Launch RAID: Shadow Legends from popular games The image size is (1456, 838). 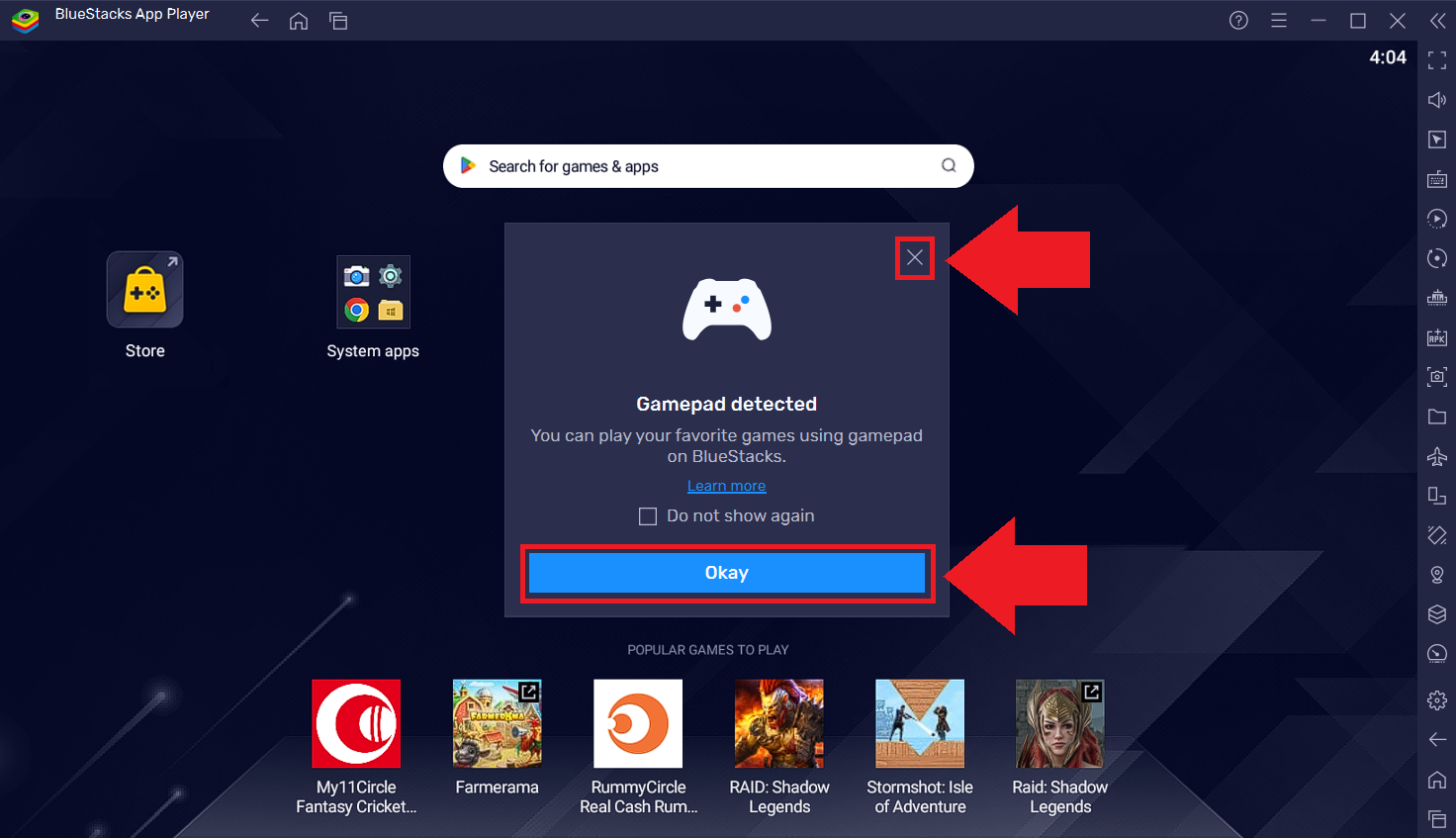pyautogui.click(x=778, y=723)
